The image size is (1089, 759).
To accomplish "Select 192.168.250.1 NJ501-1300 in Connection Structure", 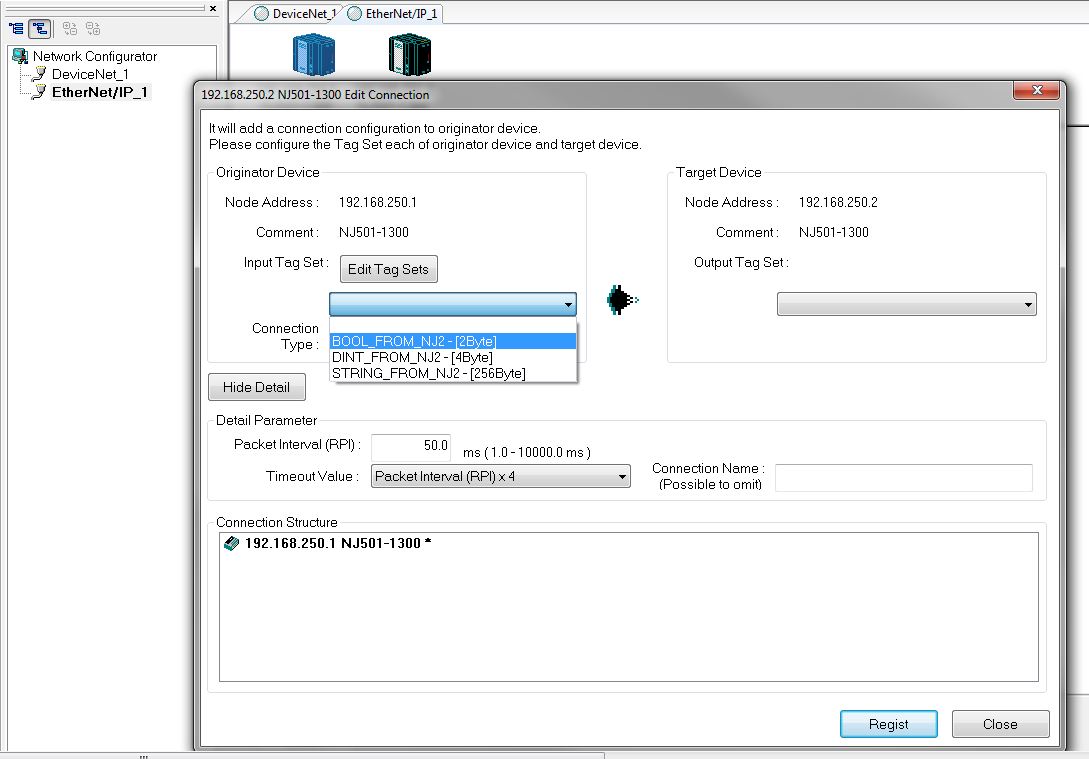I will click(x=338, y=543).
